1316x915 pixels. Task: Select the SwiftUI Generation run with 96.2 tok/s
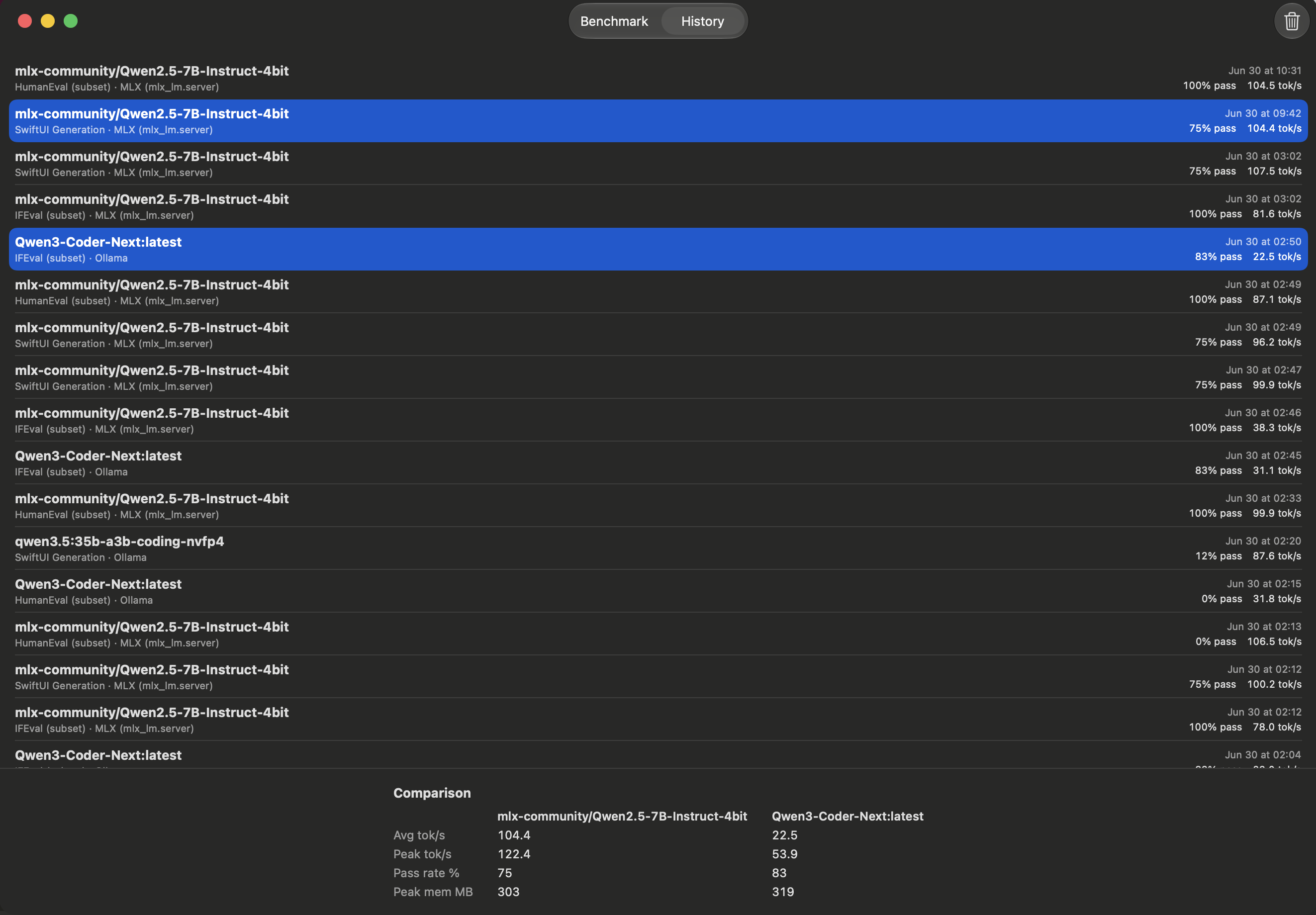pos(658,335)
